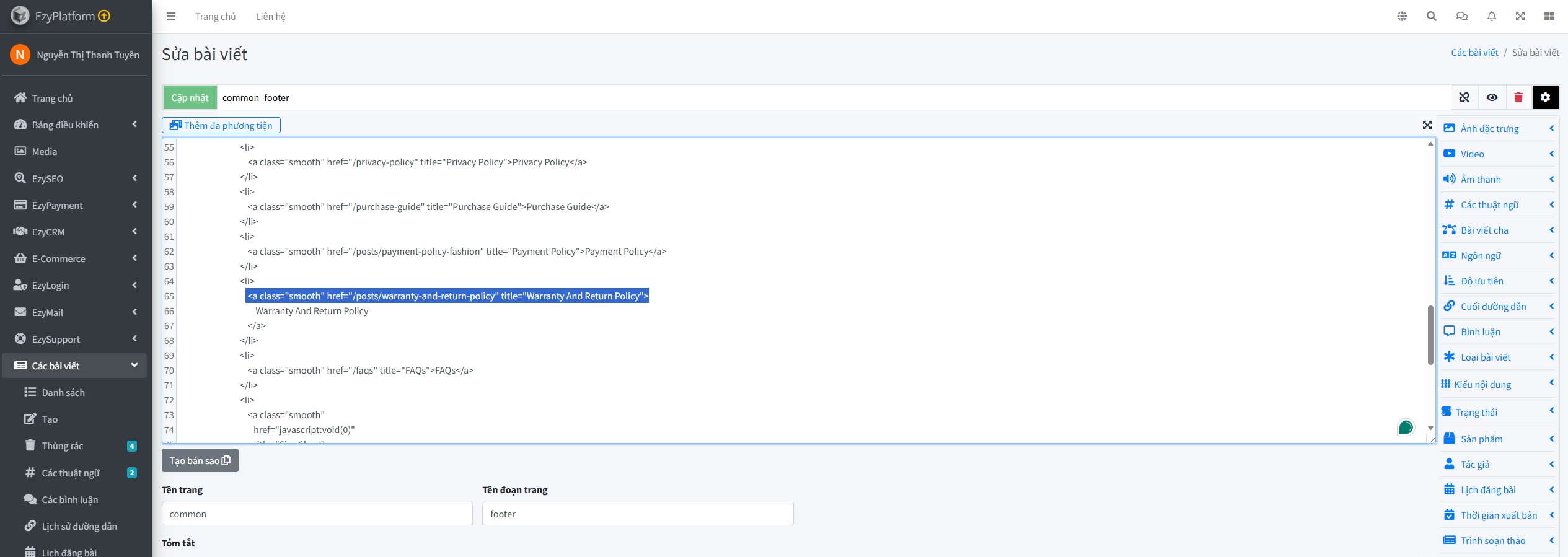Viewport: 1568px width, 557px height.
Task: Expand the editor to fullscreen
Action: 1427,125
